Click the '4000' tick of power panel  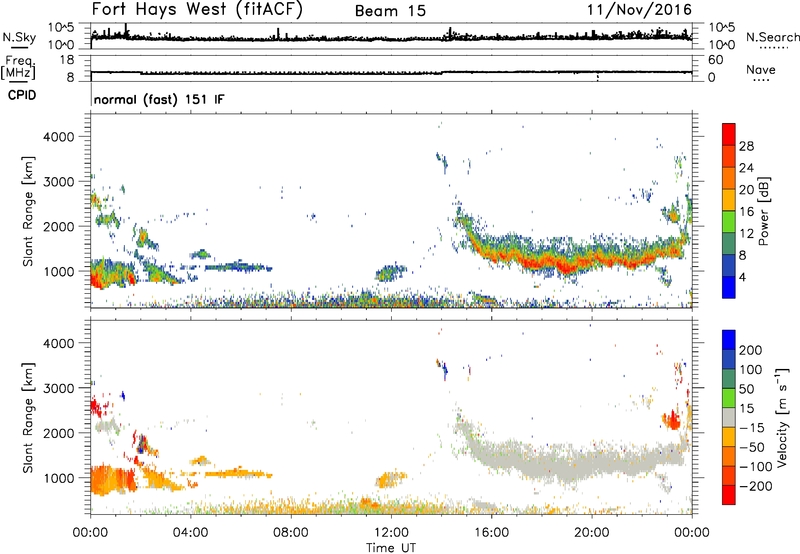tap(59, 137)
